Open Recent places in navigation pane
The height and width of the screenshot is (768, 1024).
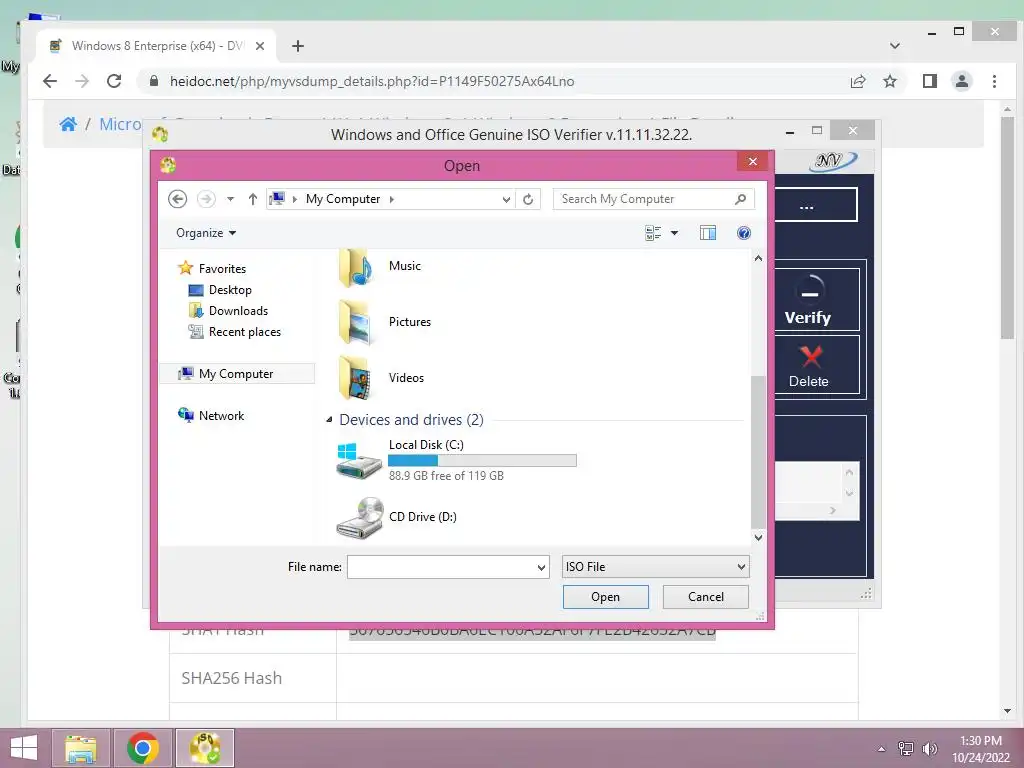point(244,332)
